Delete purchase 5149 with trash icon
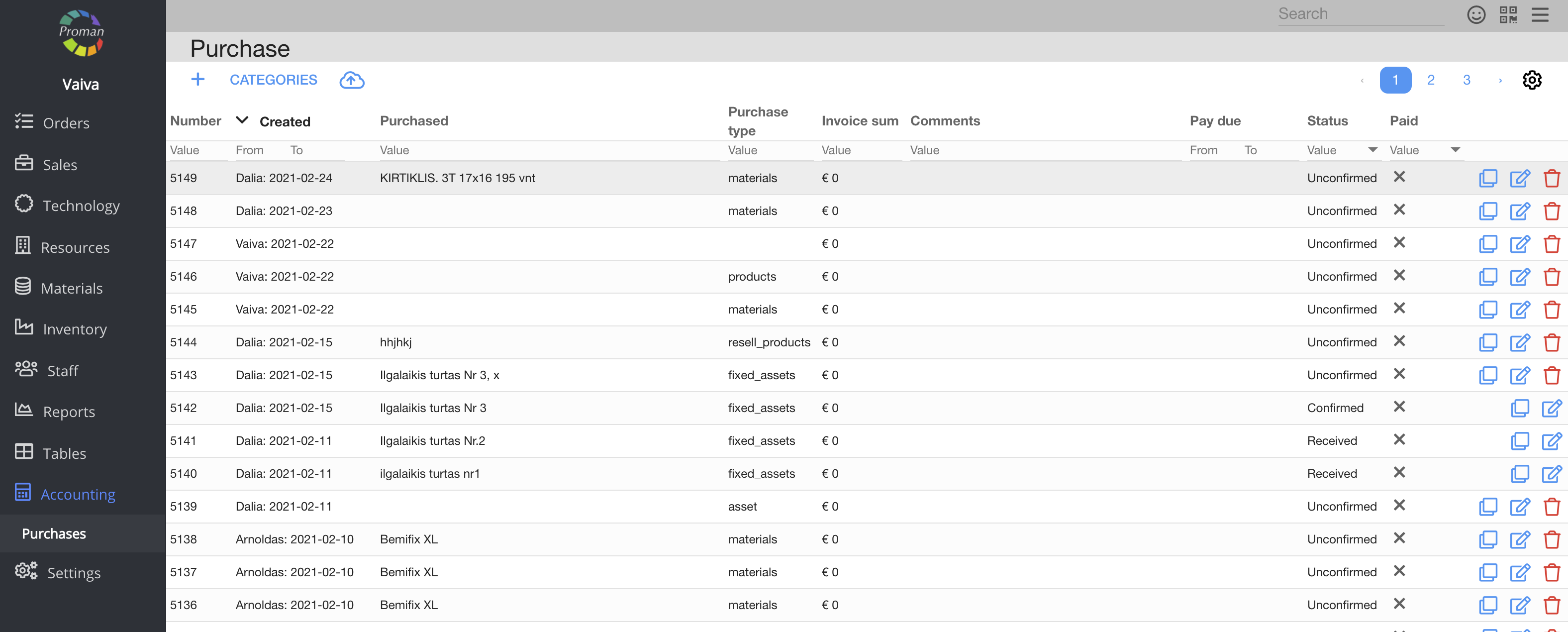Image resolution: width=1568 pixels, height=632 pixels. coord(1551,178)
